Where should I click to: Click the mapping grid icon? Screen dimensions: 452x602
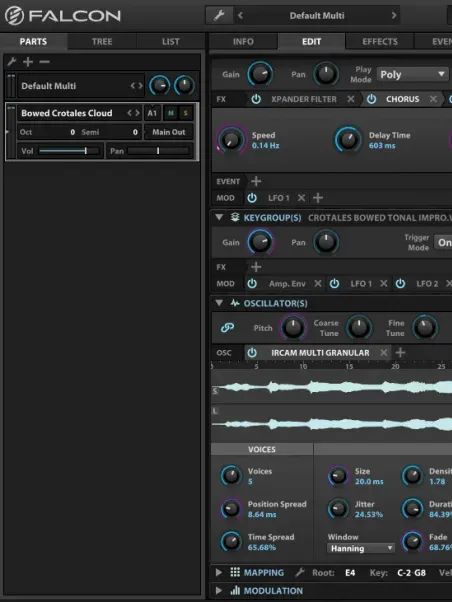(x=235, y=572)
